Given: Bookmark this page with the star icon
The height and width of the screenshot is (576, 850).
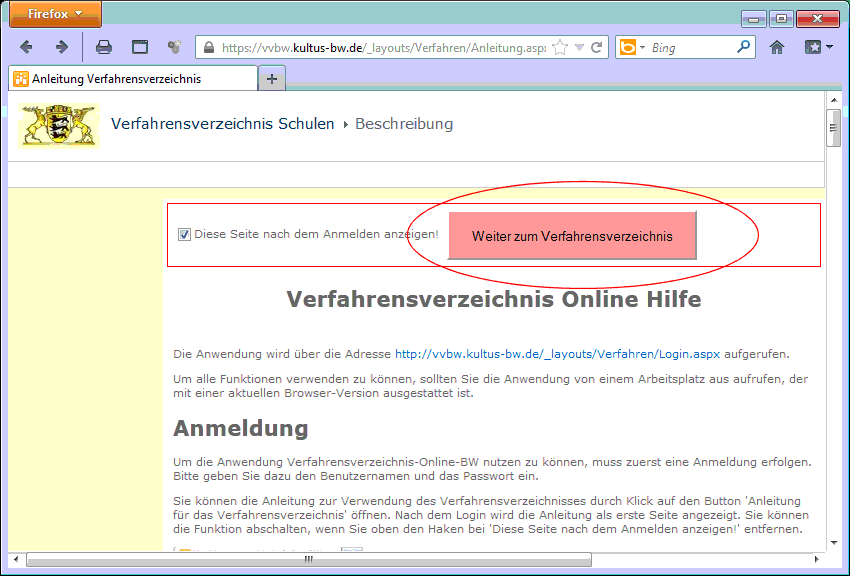Looking at the screenshot, I should click(x=560, y=47).
